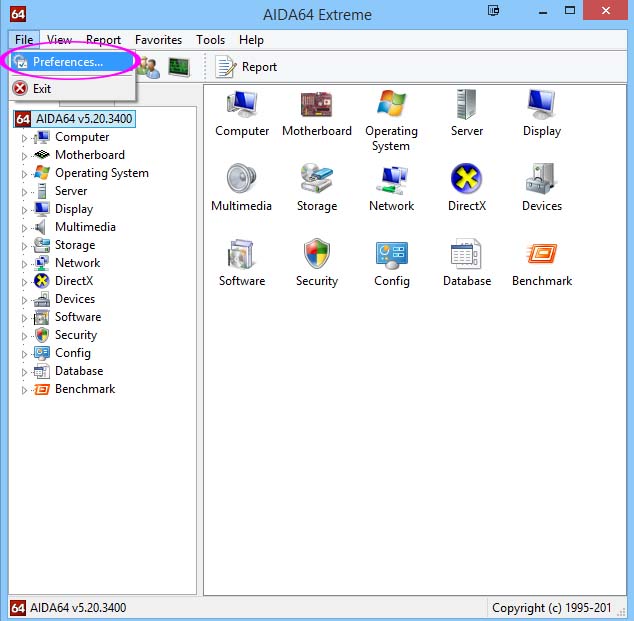Open the Benchmark icon in right pane

pyautogui.click(x=541, y=253)
